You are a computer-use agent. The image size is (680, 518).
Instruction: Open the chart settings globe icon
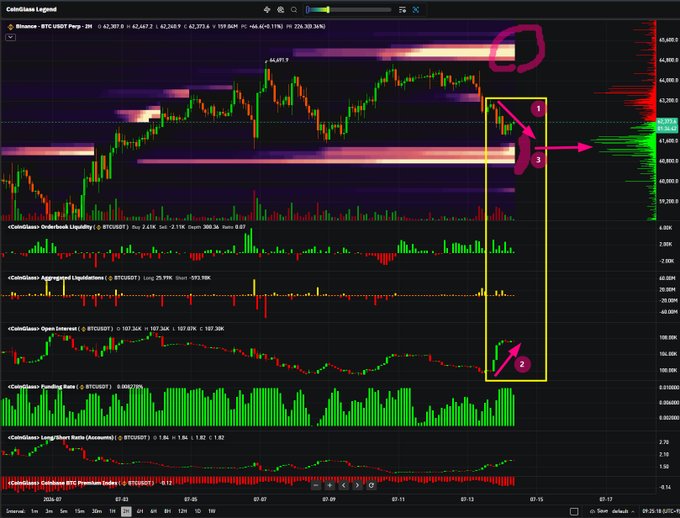(281, 10)
